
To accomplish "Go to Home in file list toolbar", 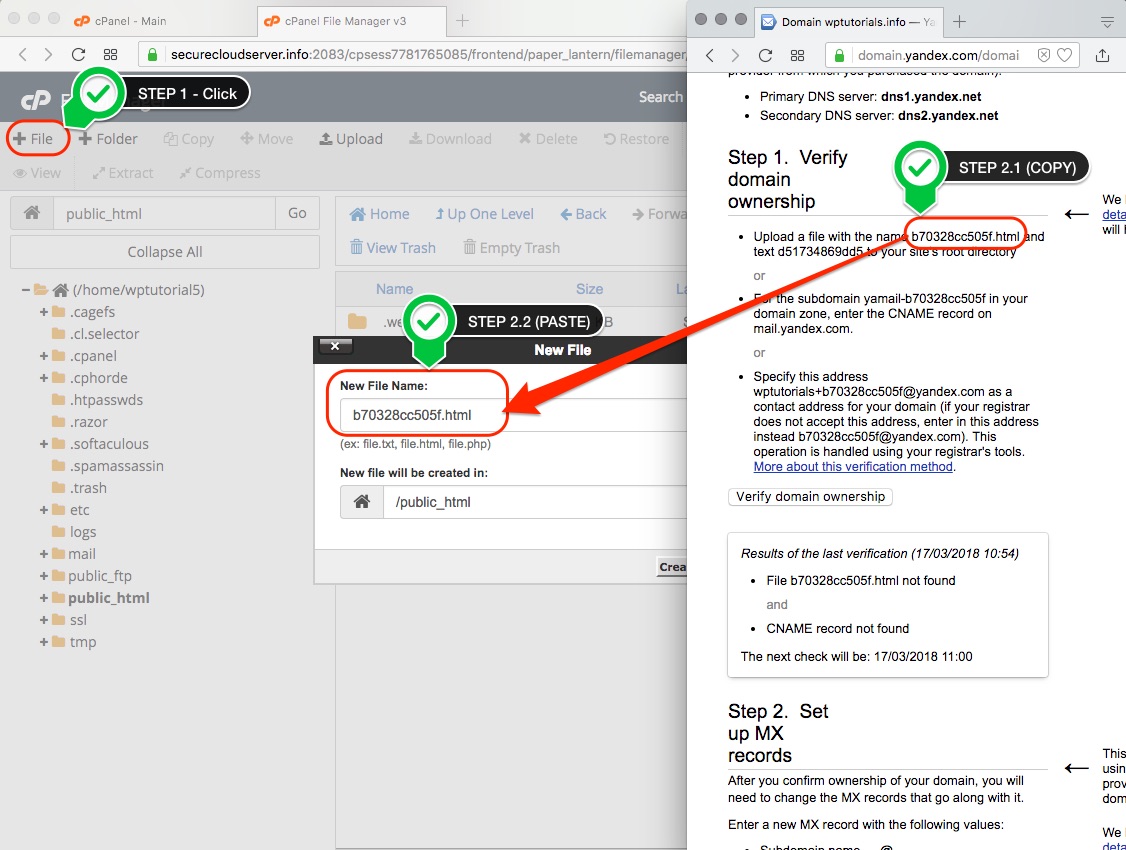I will point(379,214).
